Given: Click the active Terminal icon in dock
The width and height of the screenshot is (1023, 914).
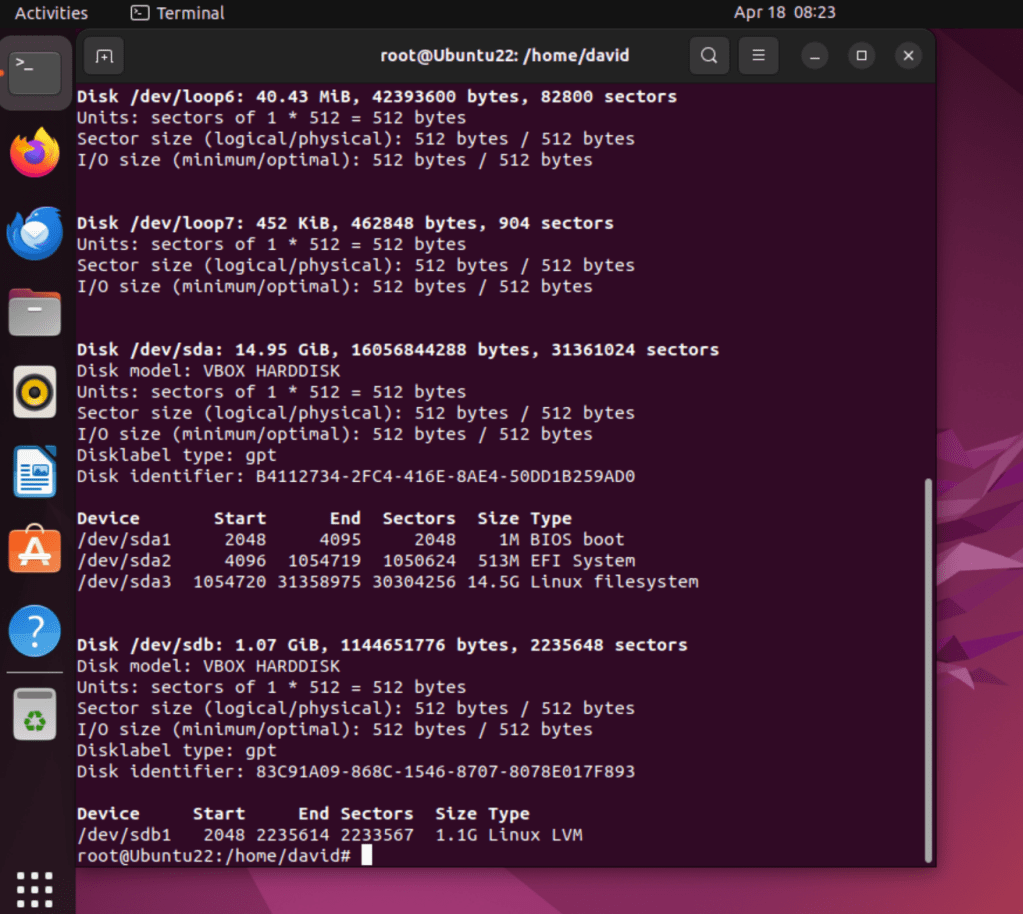Looking at the screenshot, I should click(35, 73).
